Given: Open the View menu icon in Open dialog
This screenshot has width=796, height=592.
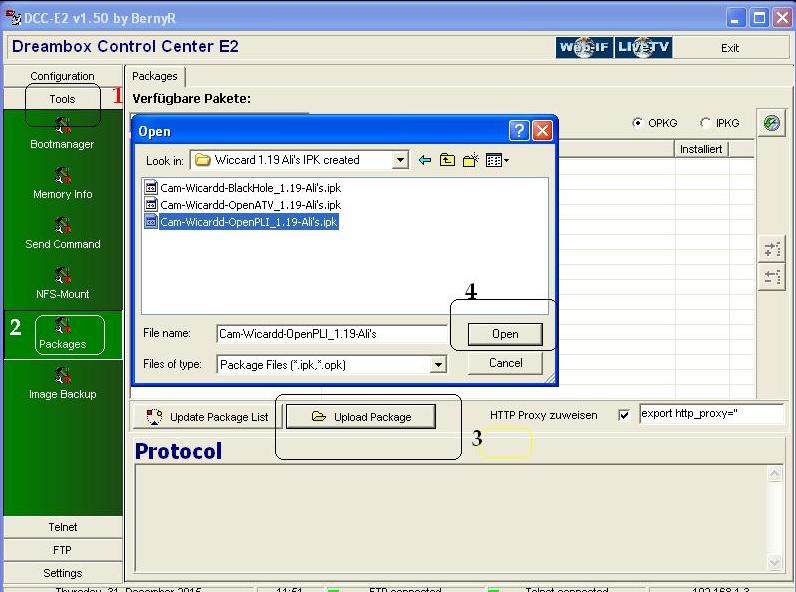Looking at the screenshot, I should click(x=497, y=160).
